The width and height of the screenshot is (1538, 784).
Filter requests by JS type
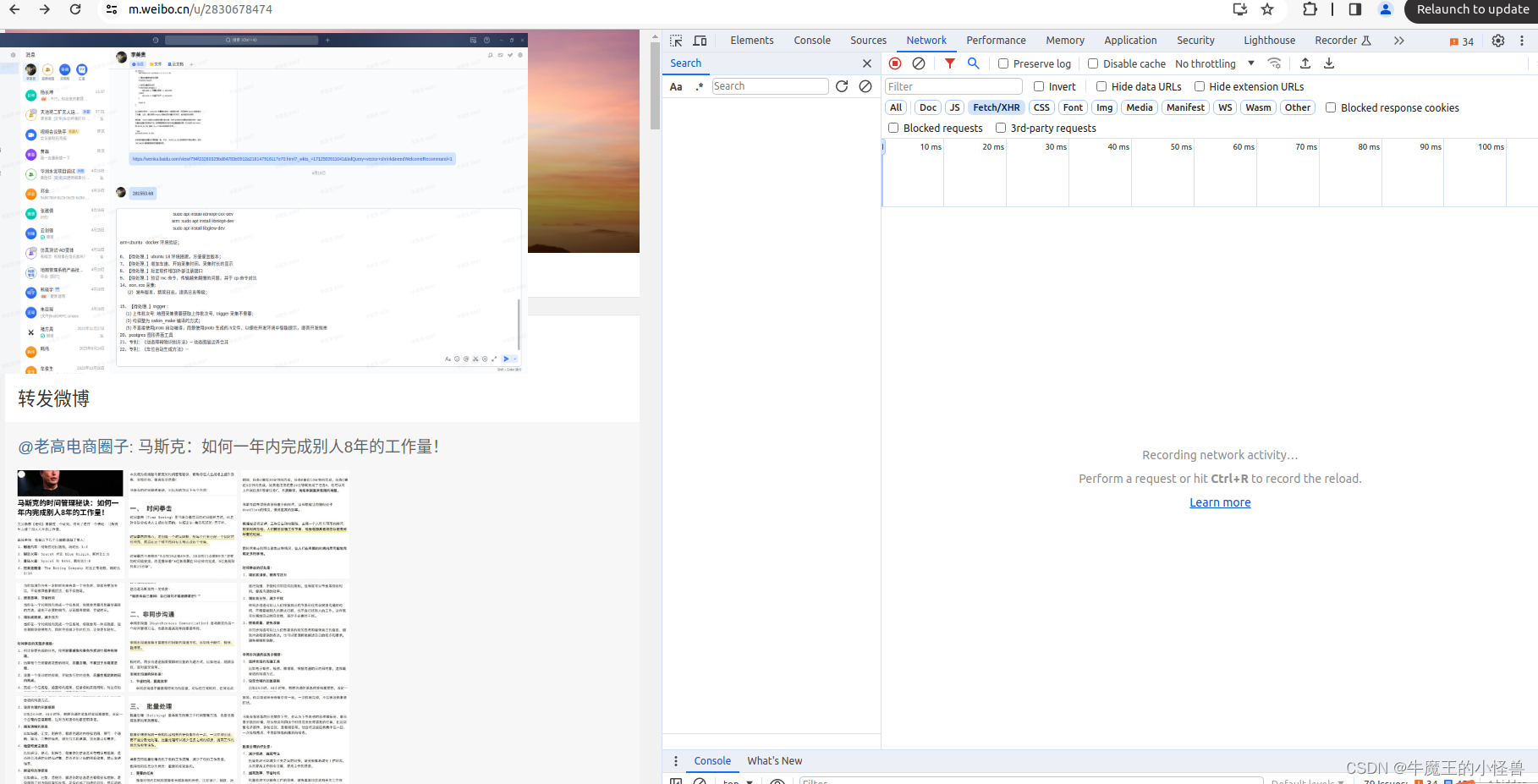(x=954, y=107)
